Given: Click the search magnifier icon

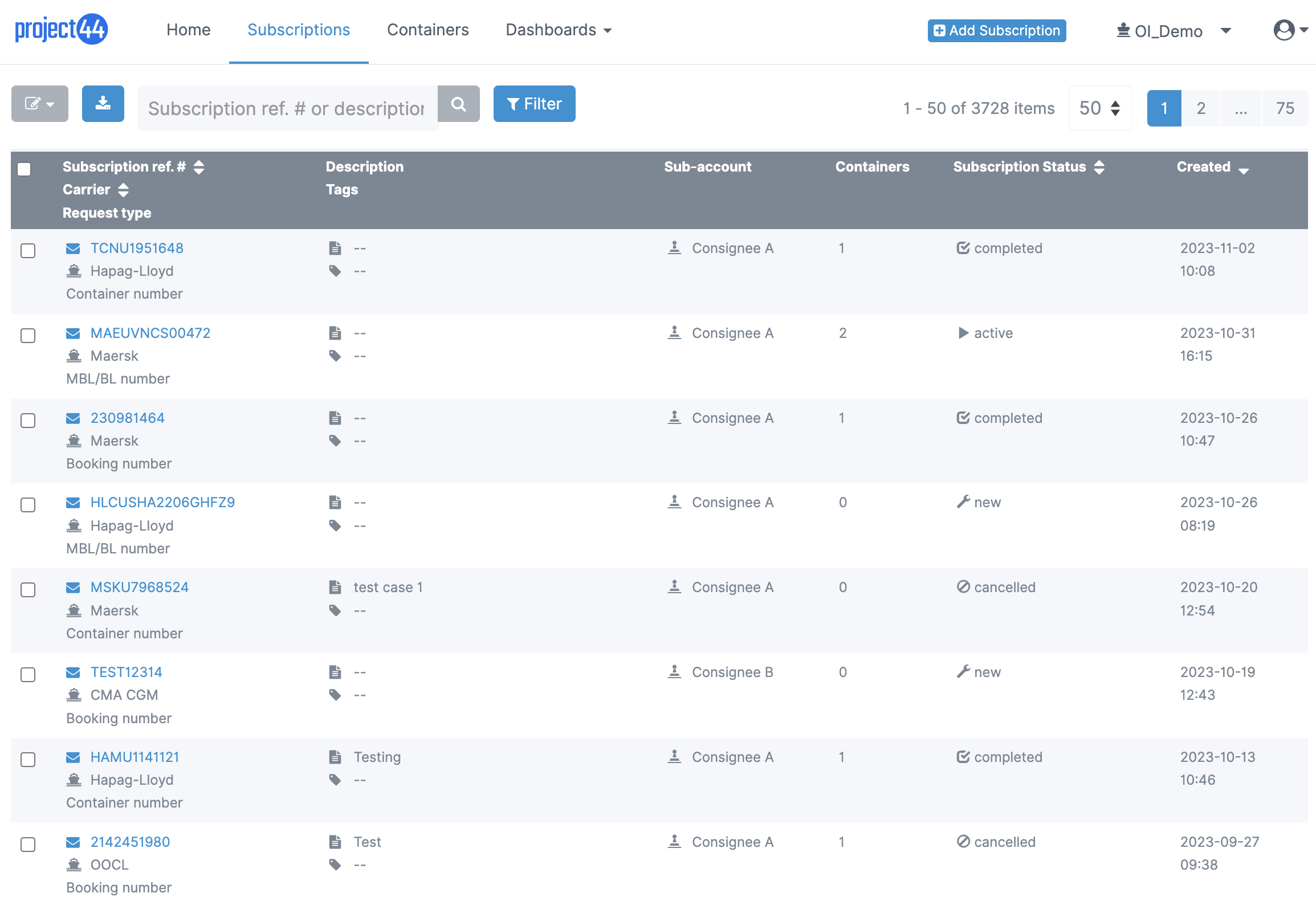Looking at the screenshot, I should tap(459, 104).
